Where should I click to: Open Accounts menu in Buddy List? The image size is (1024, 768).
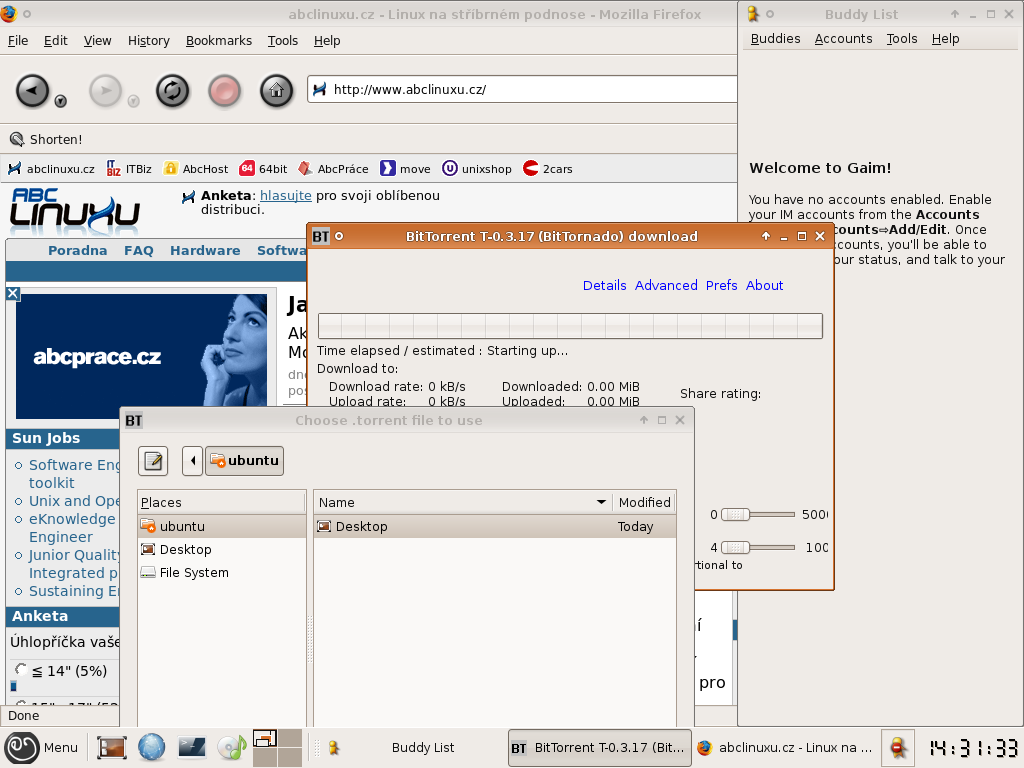[x=843, y=39]
